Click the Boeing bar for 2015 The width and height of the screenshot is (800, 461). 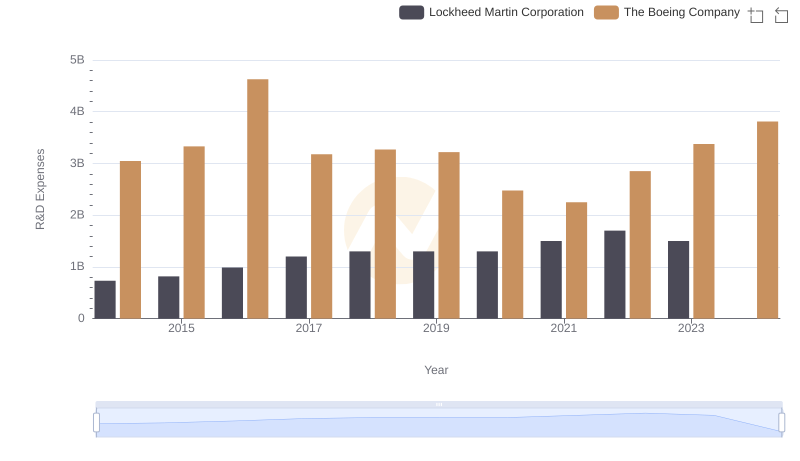point(194,233)
